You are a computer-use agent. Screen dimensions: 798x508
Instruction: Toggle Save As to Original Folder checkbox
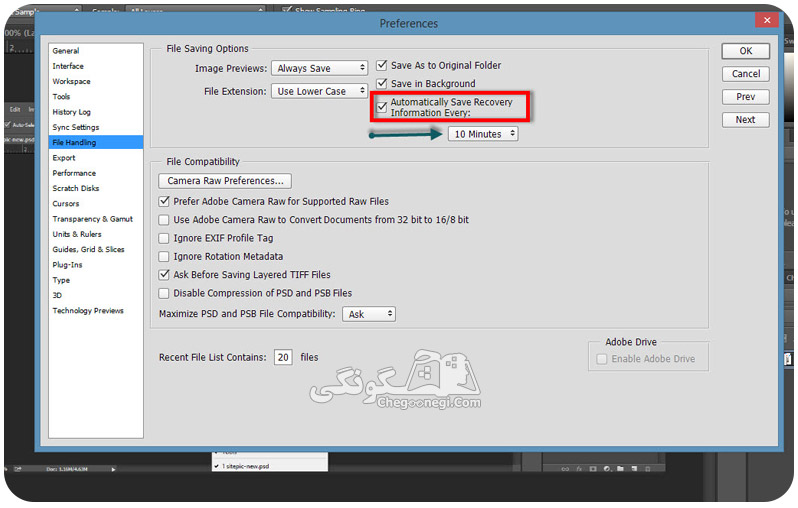tap(382, 65)
